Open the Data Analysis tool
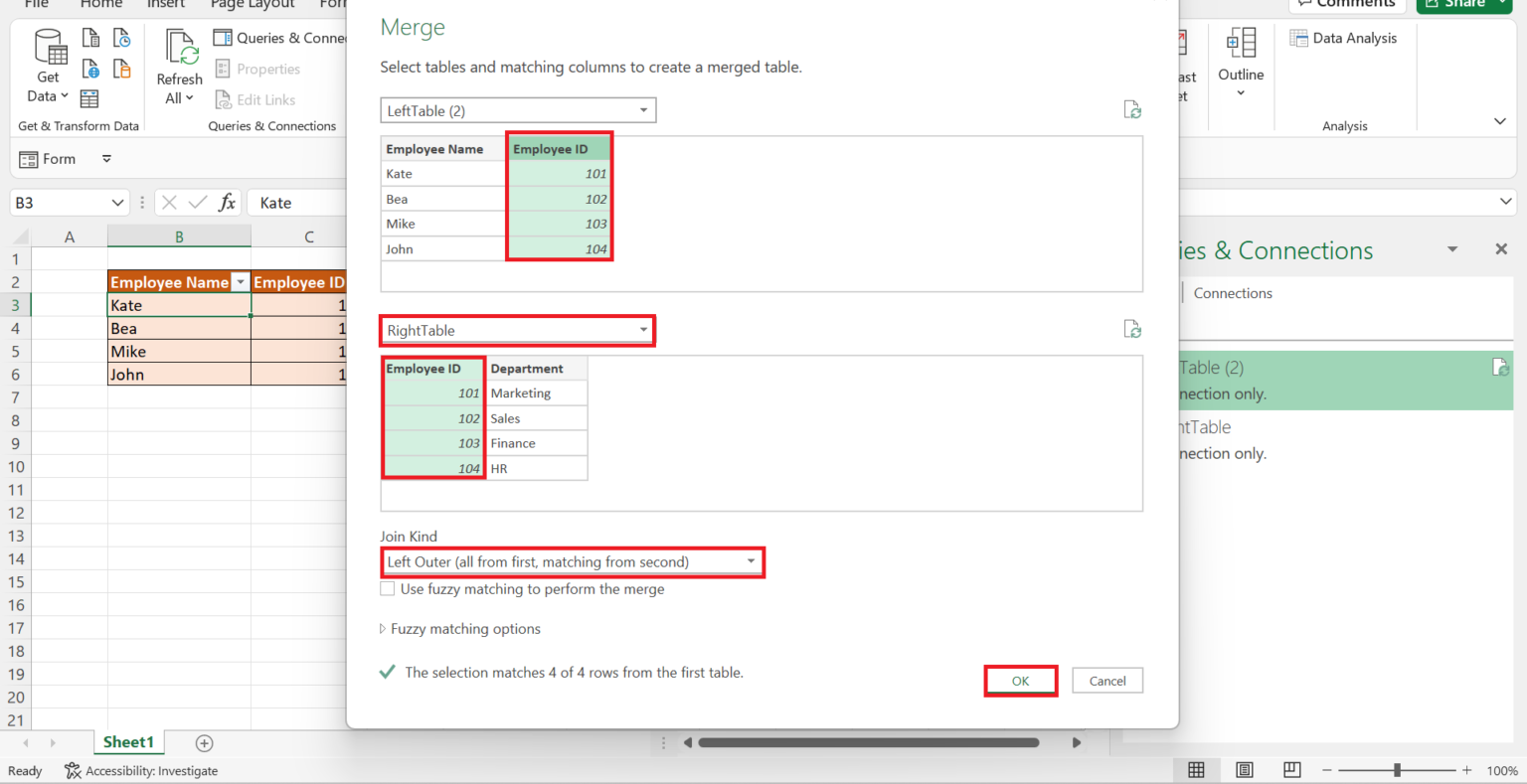This screenshot has width=1527, height=784. [1343, 38]
